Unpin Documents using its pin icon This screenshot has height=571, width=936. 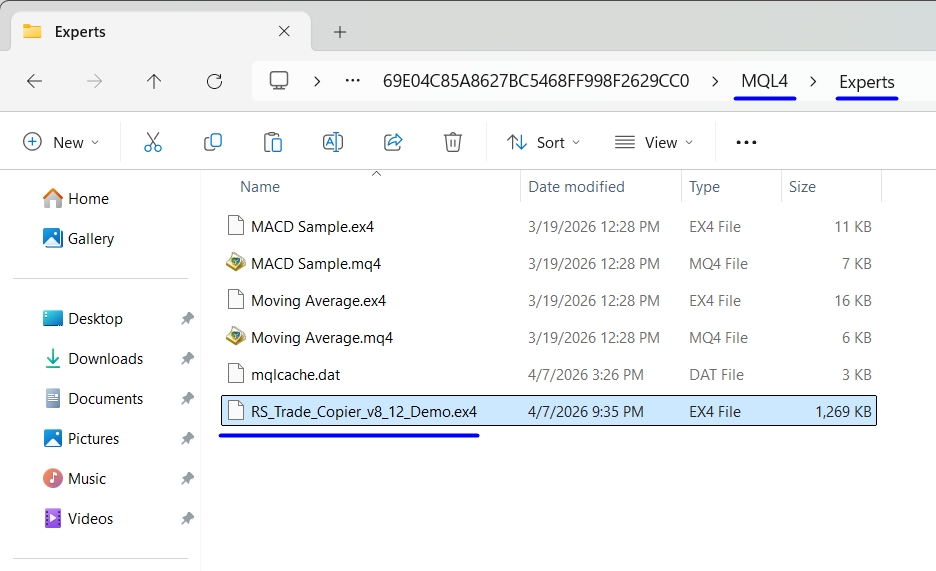pos(187,399)
